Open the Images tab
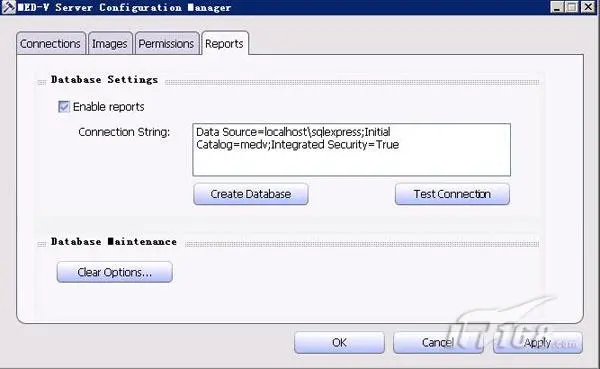 click(110, 44)
